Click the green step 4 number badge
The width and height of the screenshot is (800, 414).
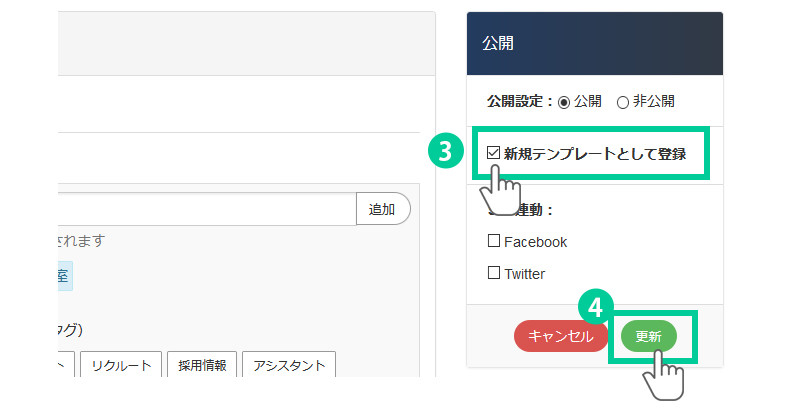(x=594, y=305)
